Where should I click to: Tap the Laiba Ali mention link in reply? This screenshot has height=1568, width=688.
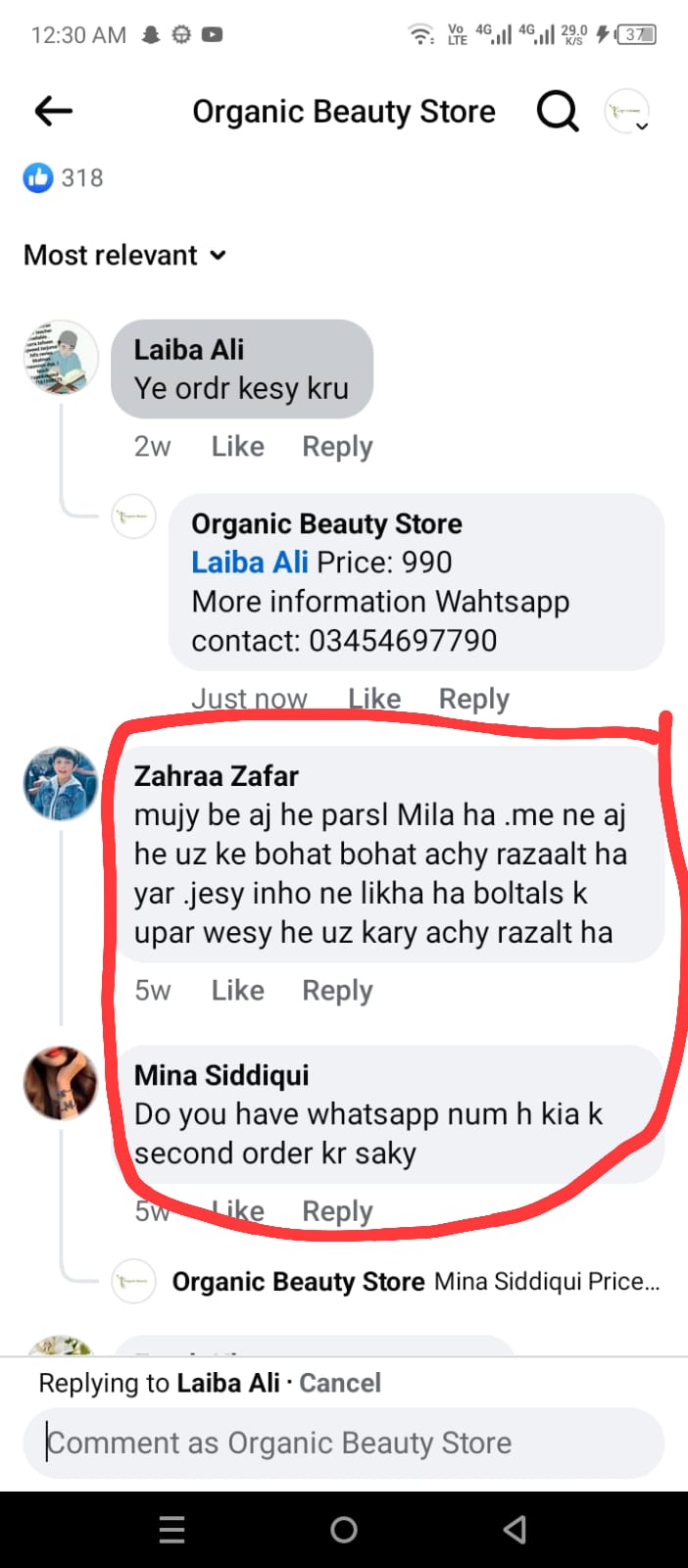[250, 563]
